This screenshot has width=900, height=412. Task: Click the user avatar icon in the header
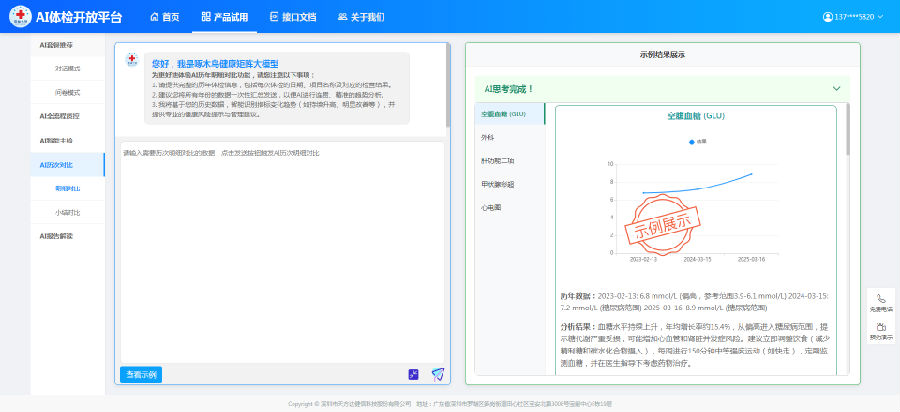[x=827, y=17]
